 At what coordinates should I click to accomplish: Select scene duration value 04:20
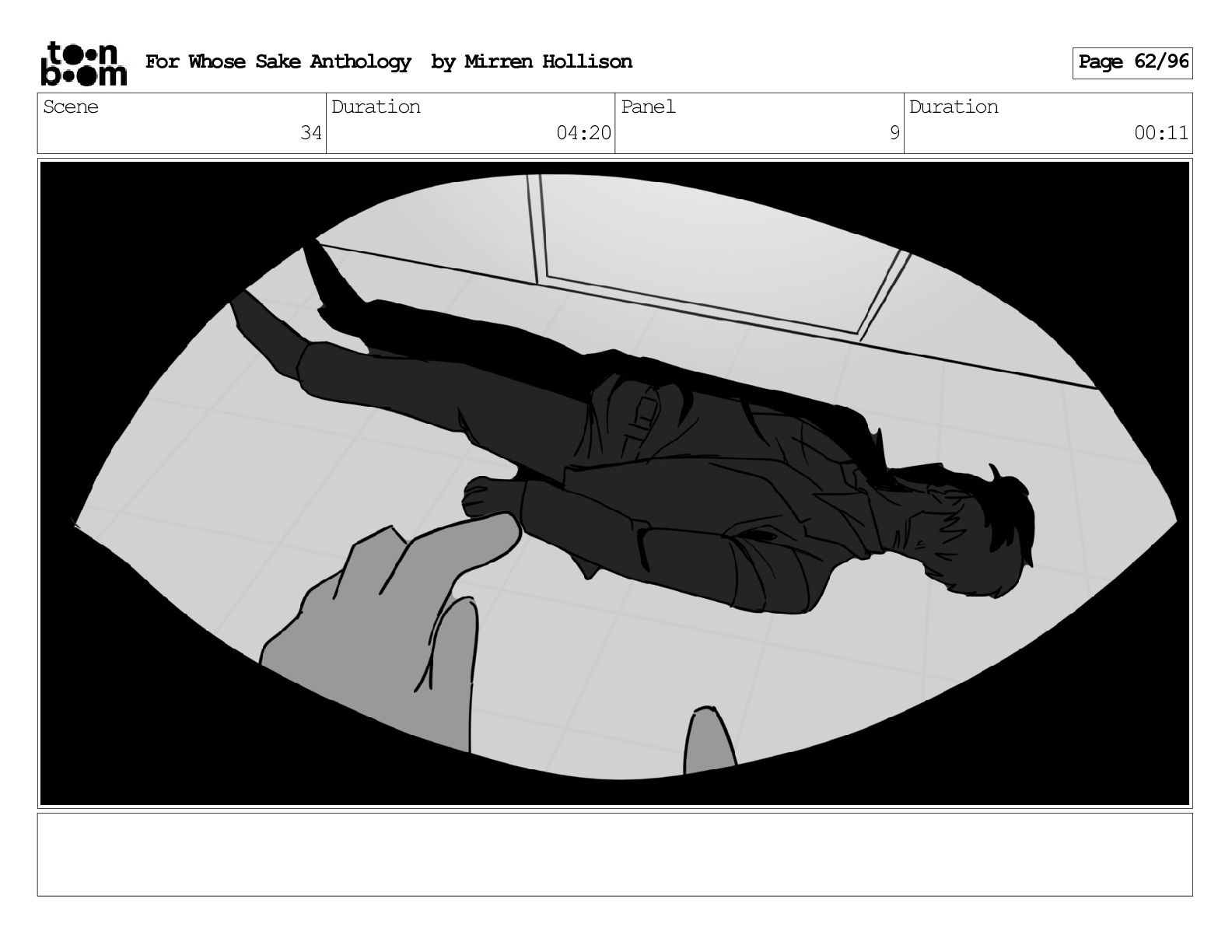click(583, 133)
